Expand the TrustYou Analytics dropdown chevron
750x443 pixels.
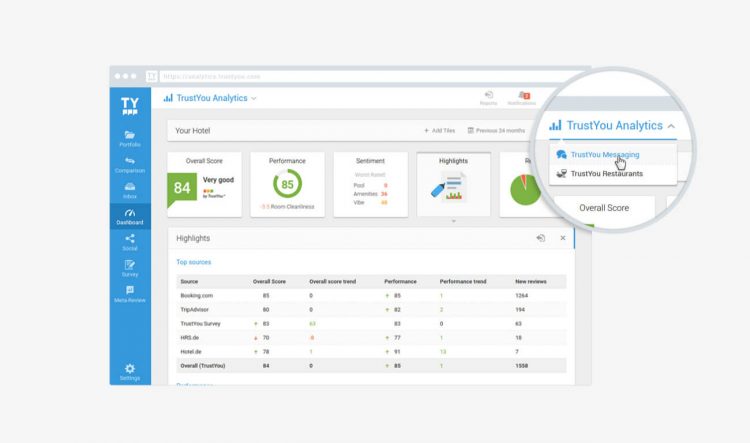point(254,99)
